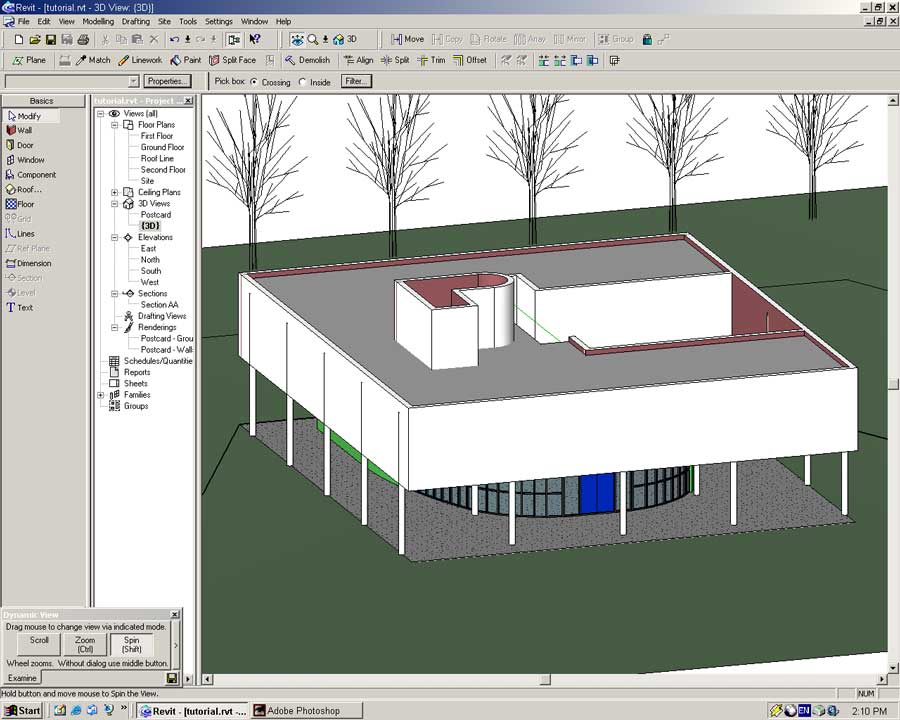Open the Internet Explorer quick launch icon
The height and width of the screenshot is (720, 900).
coord(76,710)
